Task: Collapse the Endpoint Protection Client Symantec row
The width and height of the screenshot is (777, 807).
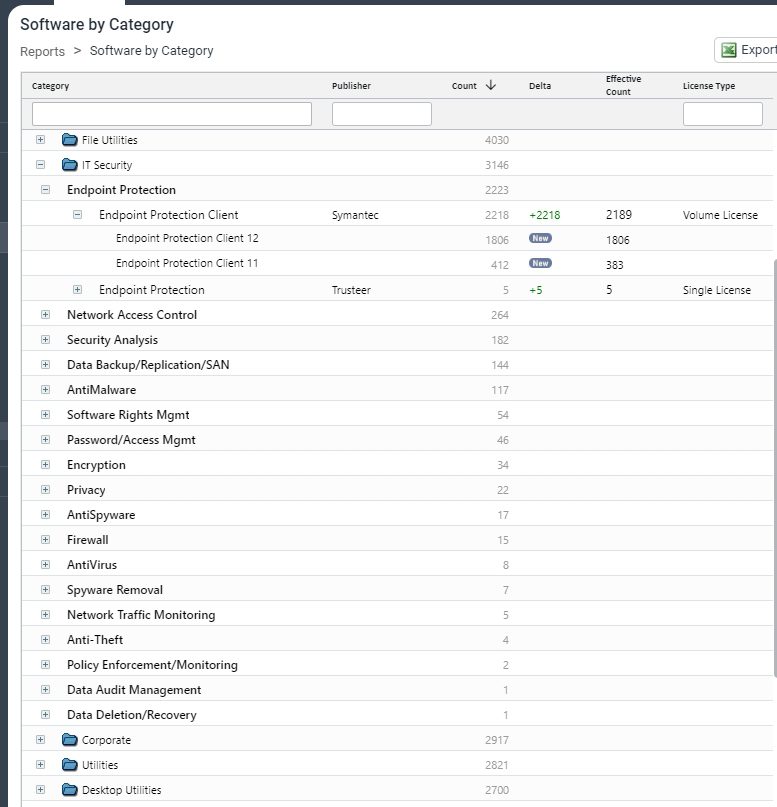Action: point(77,214)
